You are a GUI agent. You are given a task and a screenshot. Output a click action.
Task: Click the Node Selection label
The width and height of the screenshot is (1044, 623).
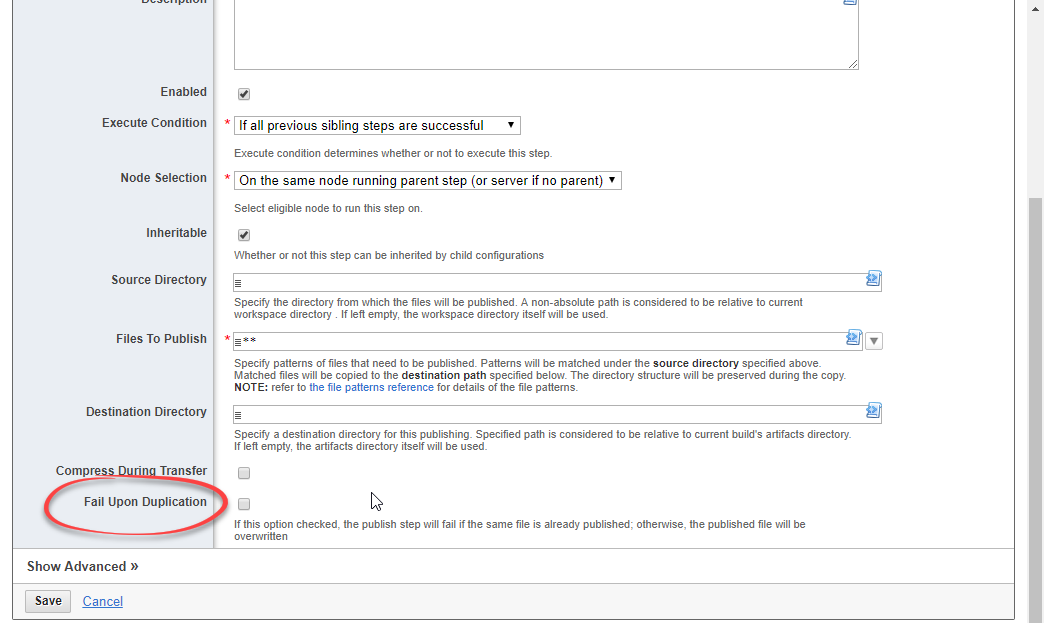tap(164, 178)
